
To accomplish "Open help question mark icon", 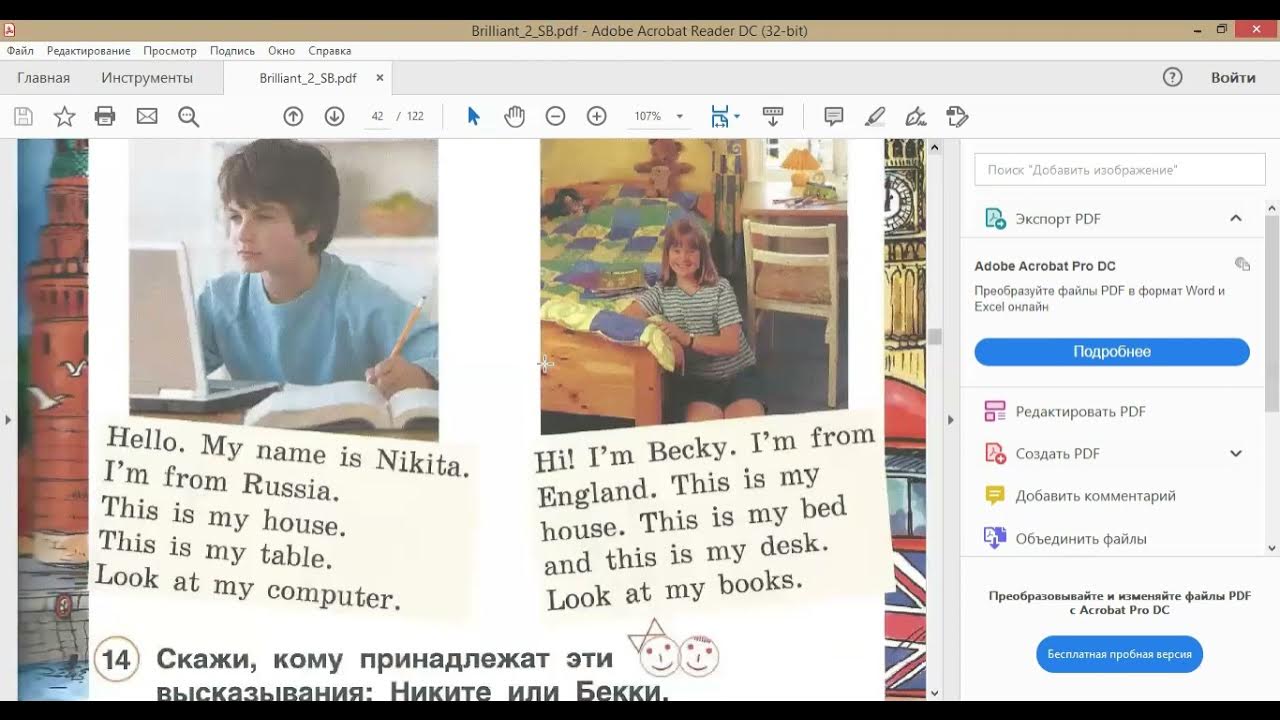I will (x=1173, y=78).
